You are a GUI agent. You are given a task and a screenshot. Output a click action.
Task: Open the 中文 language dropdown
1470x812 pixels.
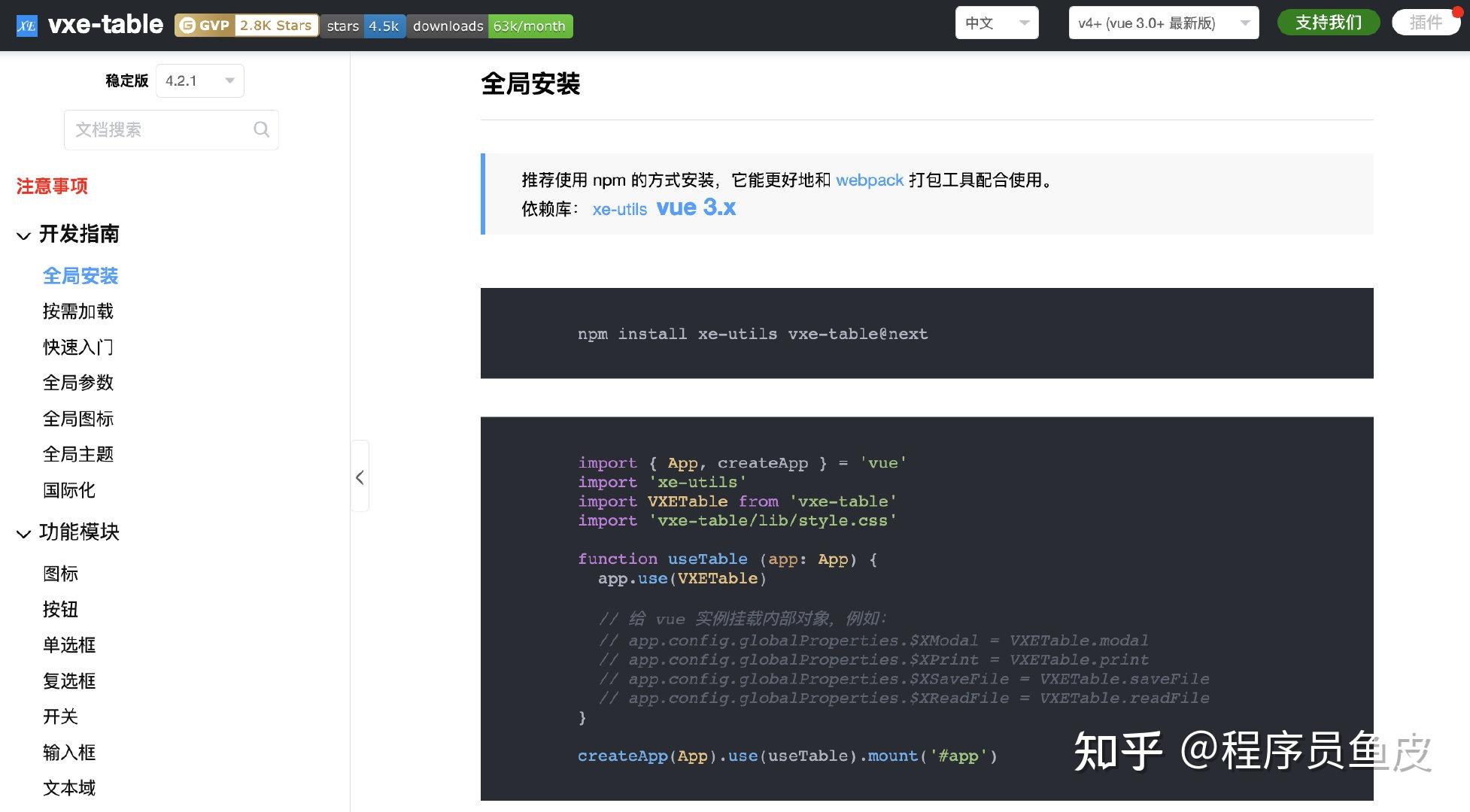[997, 23]
